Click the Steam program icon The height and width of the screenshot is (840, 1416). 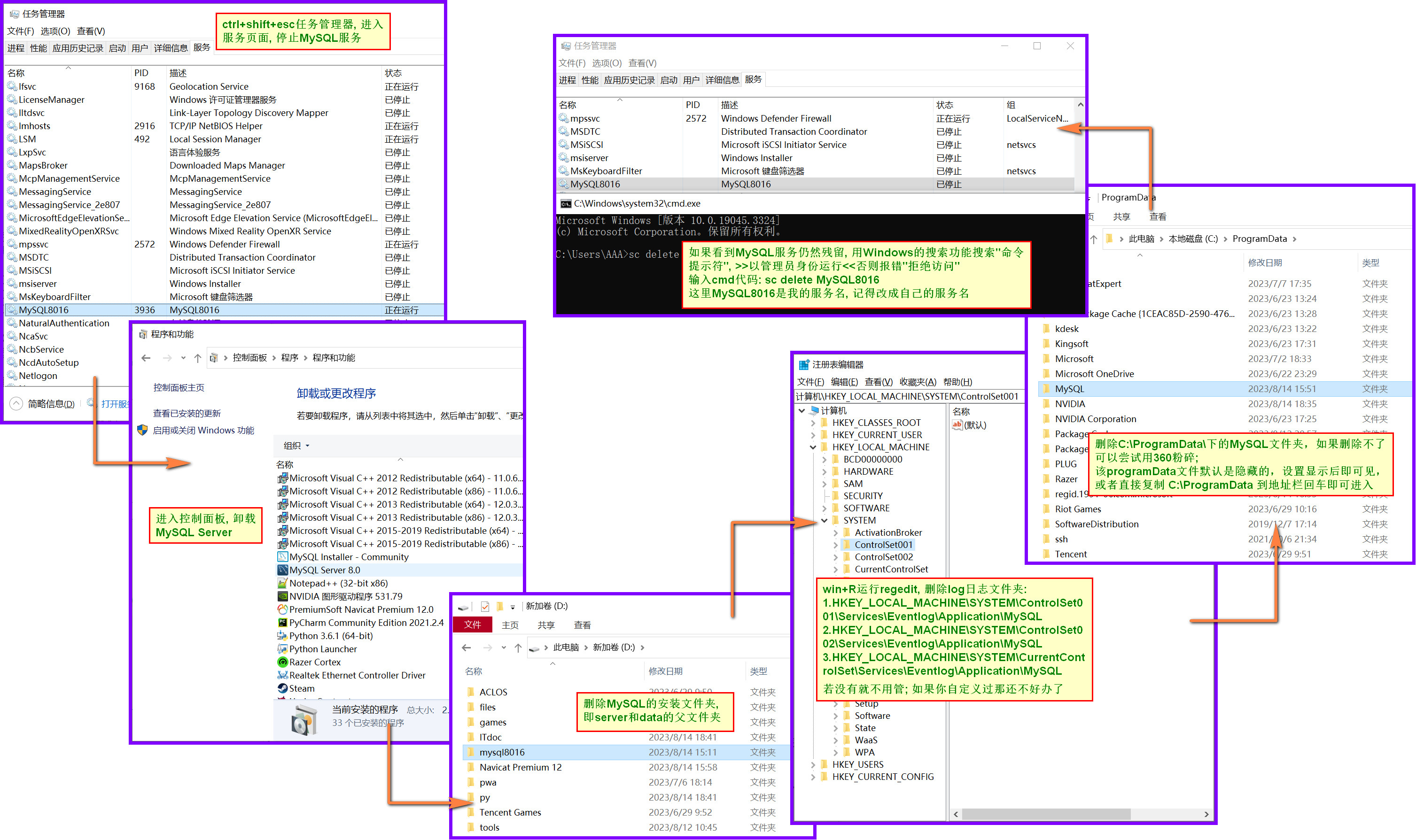tap(282, 688)
